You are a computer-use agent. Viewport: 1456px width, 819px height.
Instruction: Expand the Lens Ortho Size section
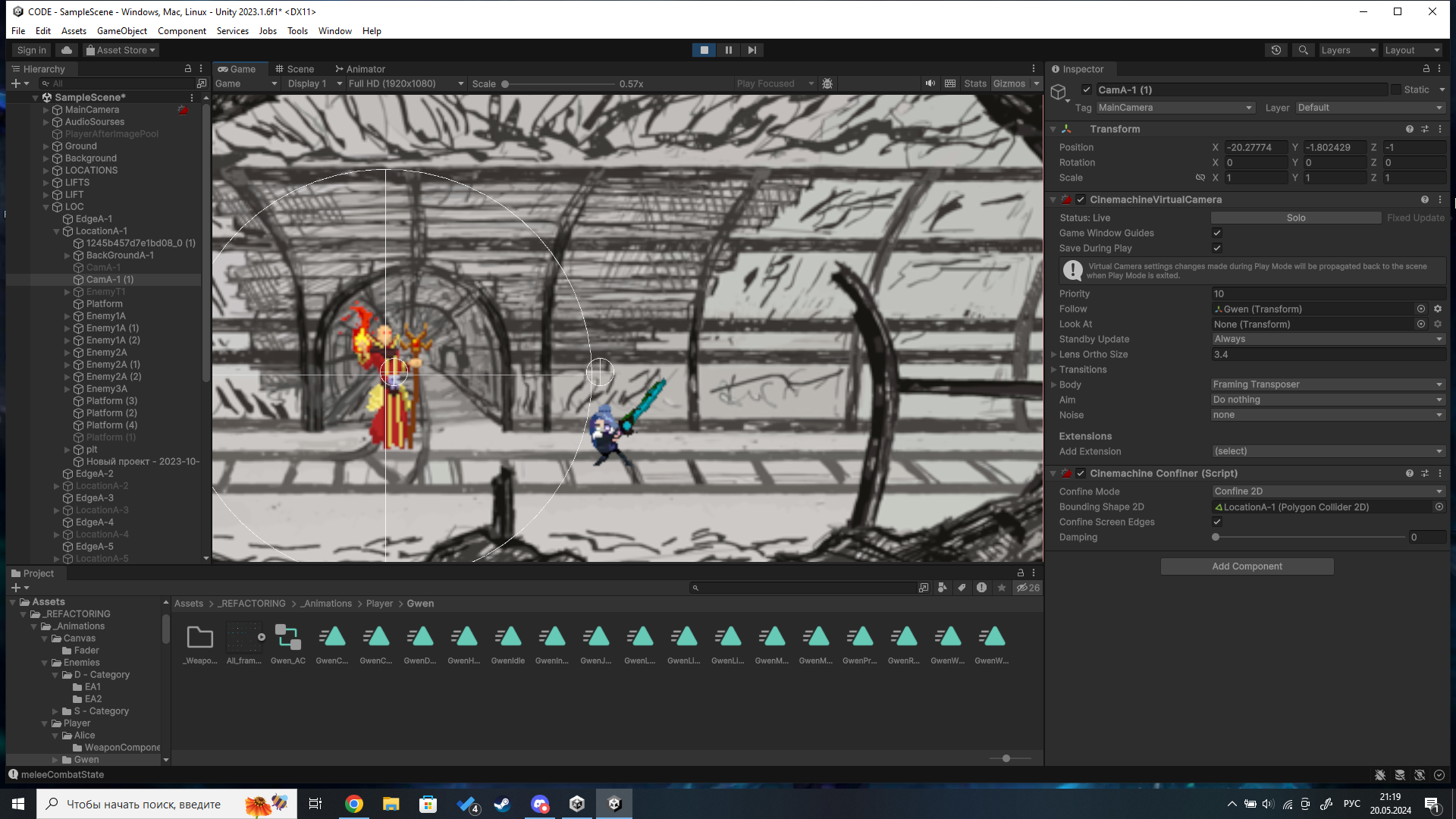coord(1053,354)
